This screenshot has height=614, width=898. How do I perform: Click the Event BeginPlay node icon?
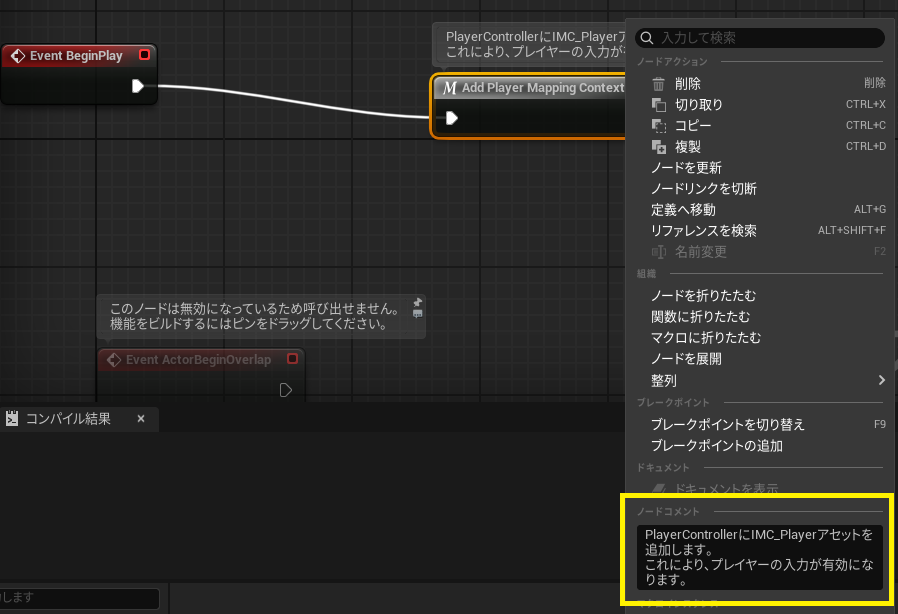click(x=18, y=56)
